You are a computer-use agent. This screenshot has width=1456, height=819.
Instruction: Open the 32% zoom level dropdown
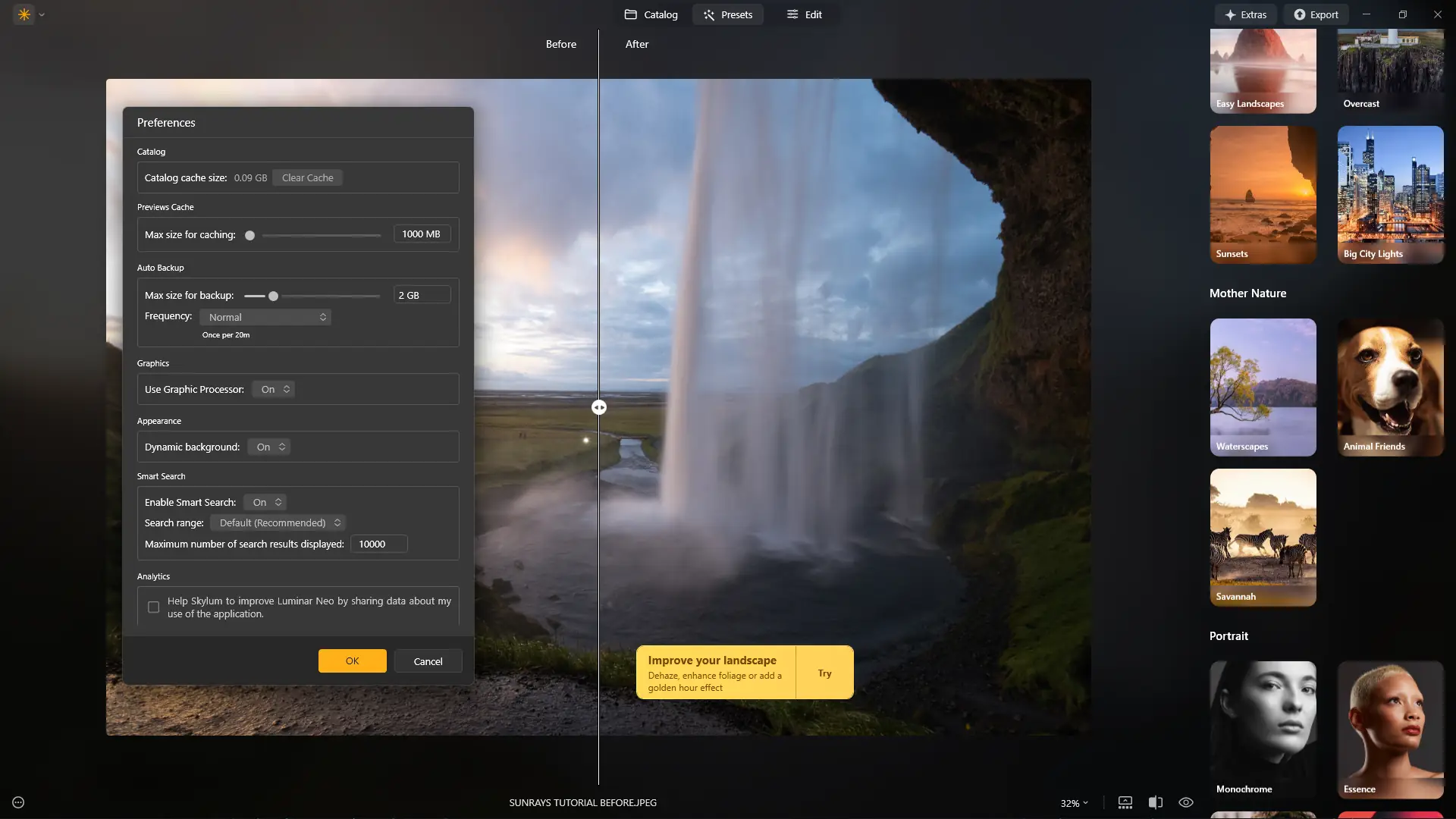click(x=1074, y=803)
